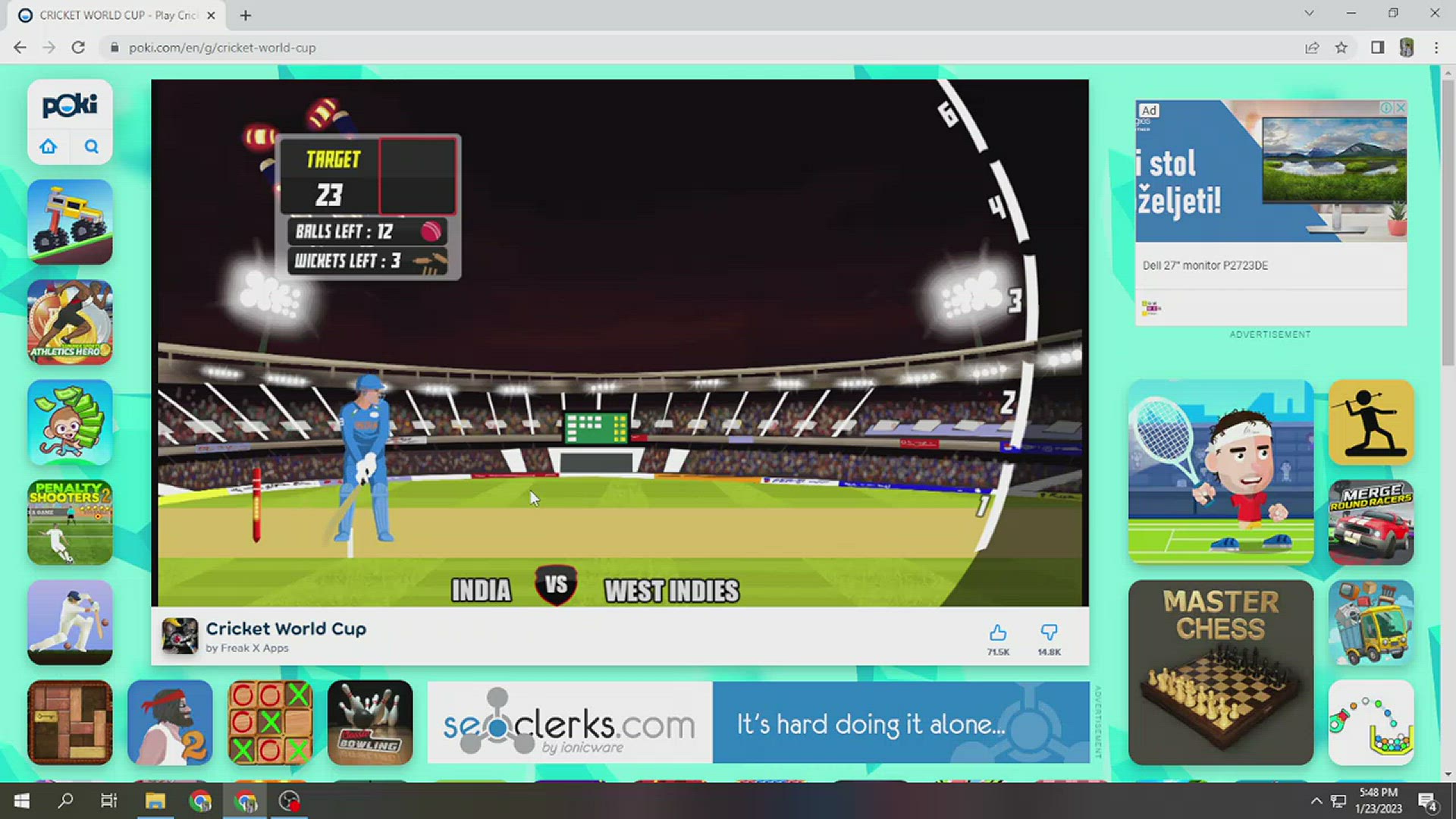Expand the browser tab search chevron
Screen dimensions: 1456x819
coord(1310,13)
